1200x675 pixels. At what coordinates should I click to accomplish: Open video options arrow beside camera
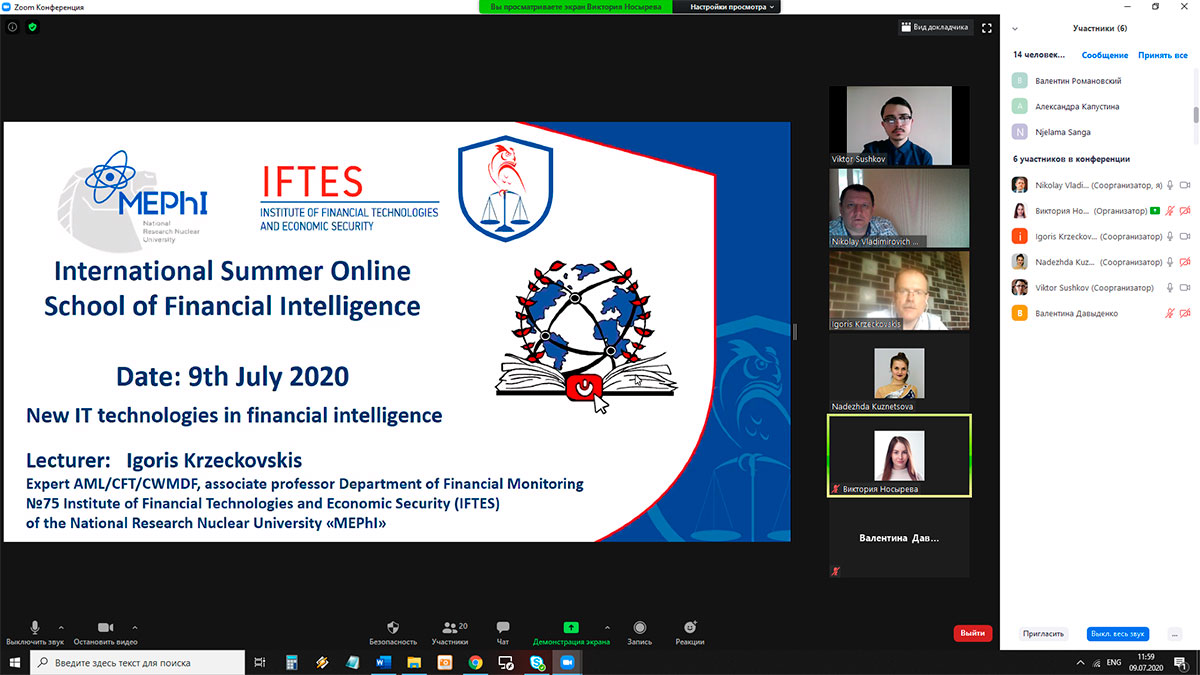(x=135, y=627)
